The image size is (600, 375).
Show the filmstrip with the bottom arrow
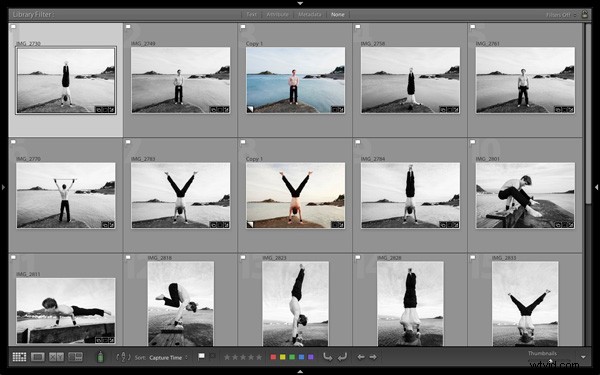point(300,372)
